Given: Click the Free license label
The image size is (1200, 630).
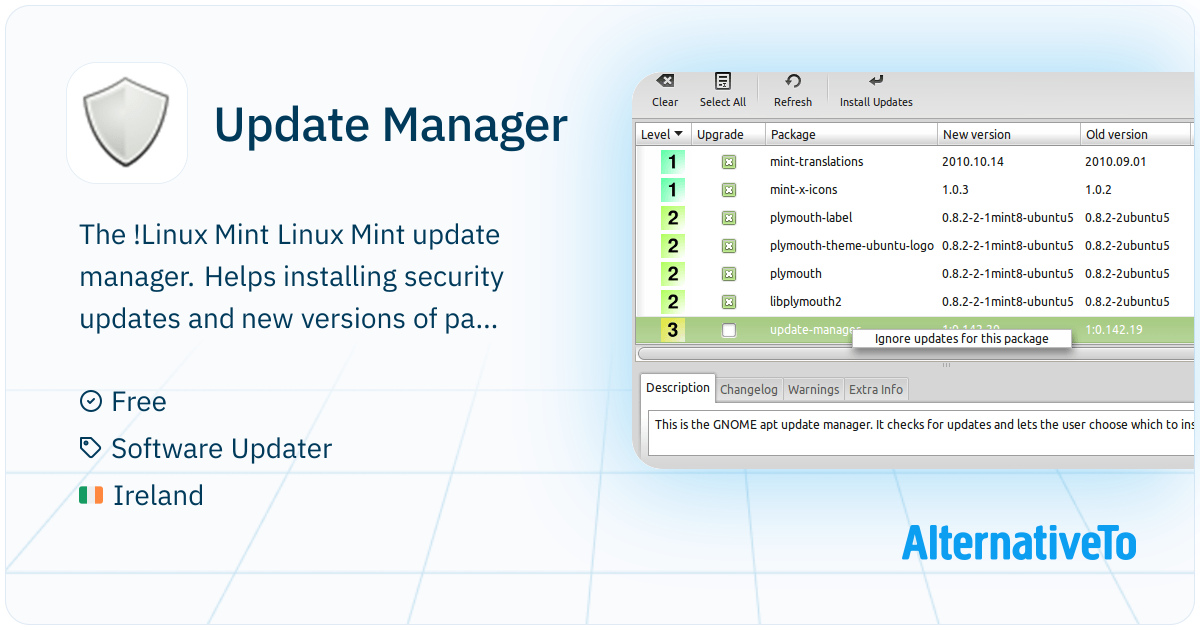Looking at the screenshot, I should pos(139,402).
